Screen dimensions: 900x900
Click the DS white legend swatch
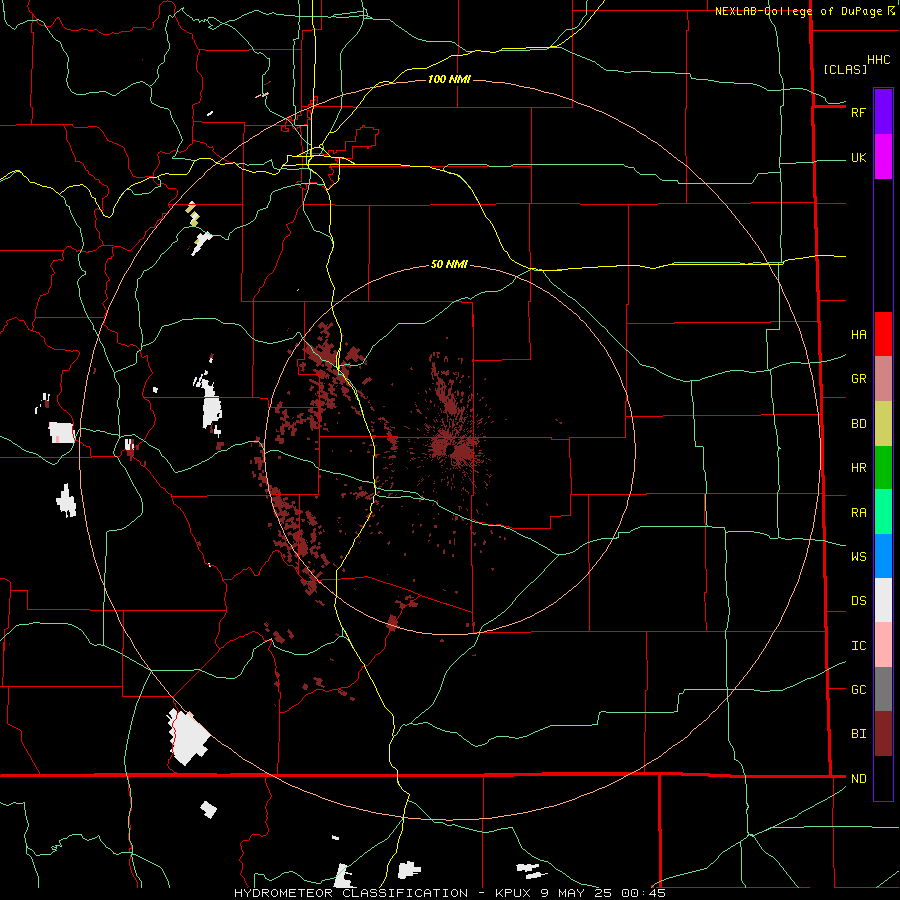[883, 600]
